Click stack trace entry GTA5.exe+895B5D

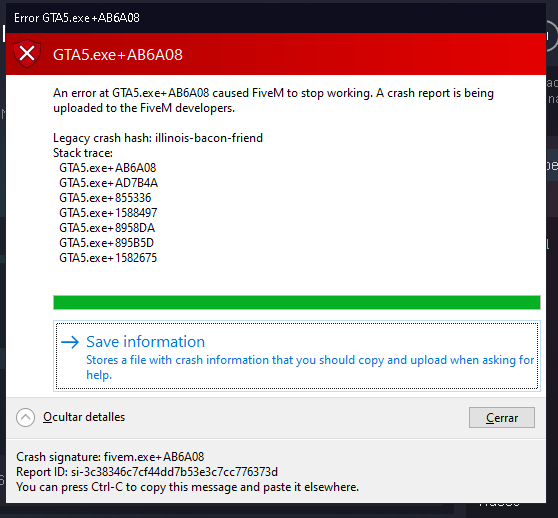106,243
